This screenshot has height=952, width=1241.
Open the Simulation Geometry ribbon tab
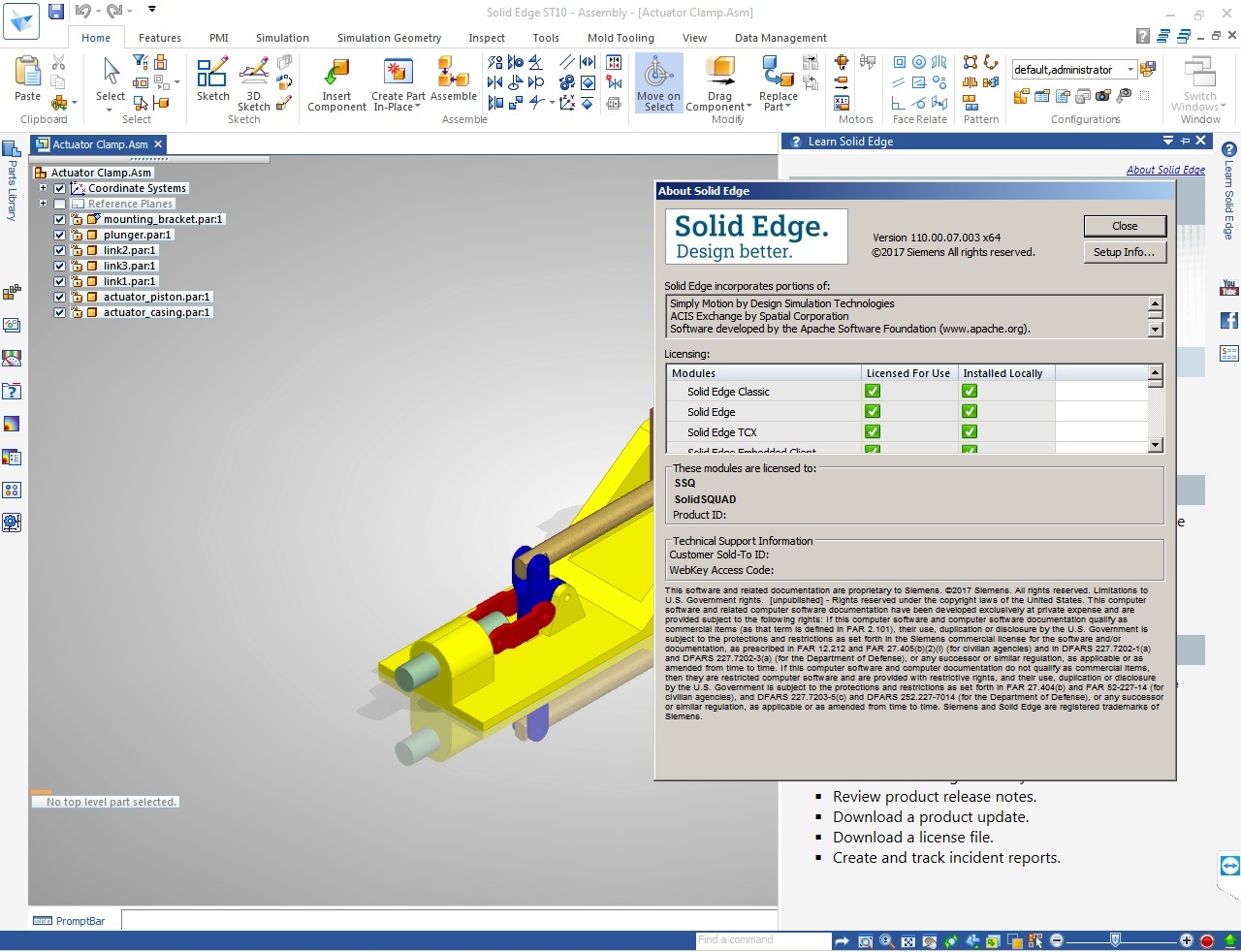coord(389,38)
